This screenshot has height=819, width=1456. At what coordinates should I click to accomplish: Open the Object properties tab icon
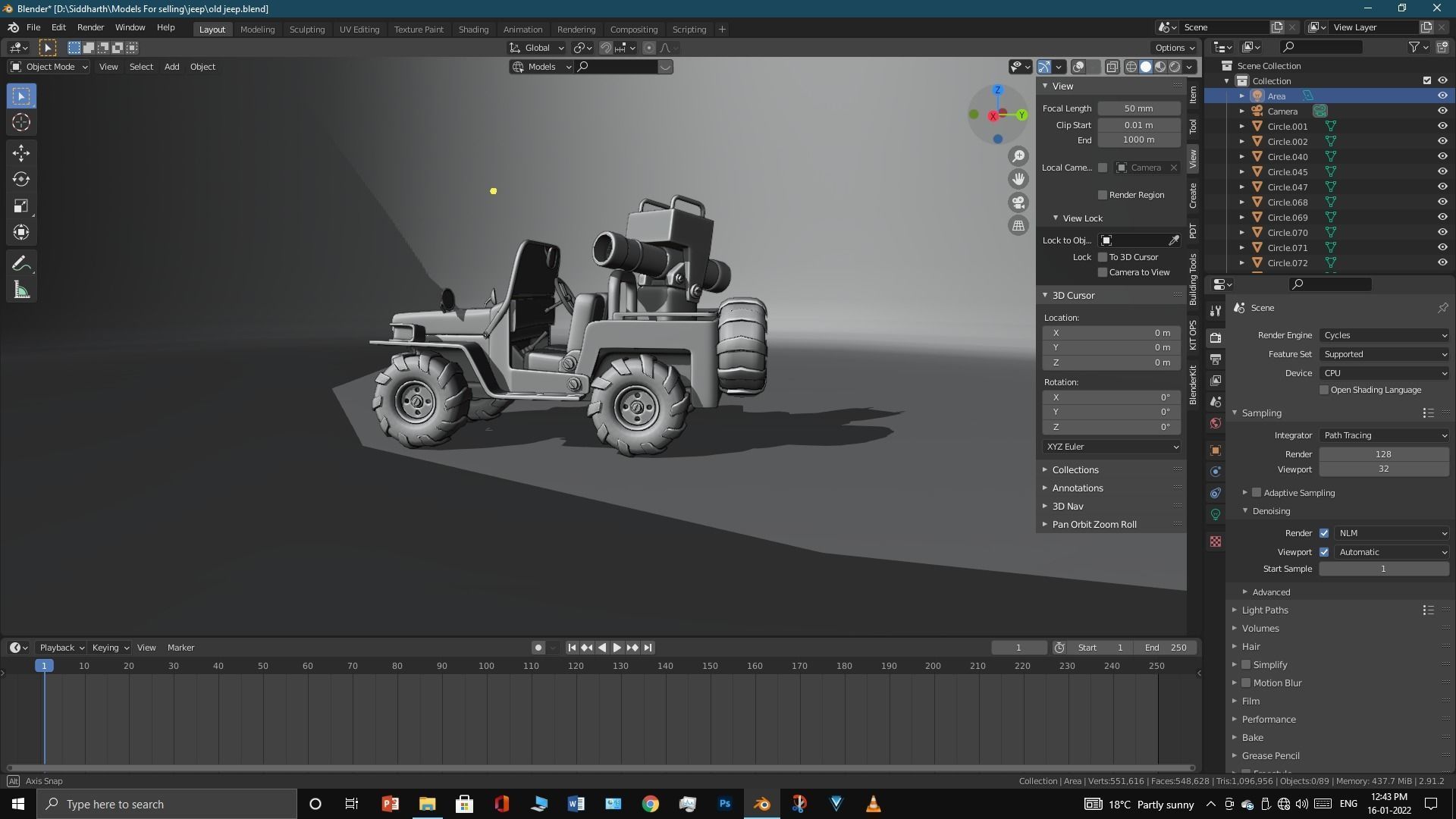click(x=1216, y=450)
